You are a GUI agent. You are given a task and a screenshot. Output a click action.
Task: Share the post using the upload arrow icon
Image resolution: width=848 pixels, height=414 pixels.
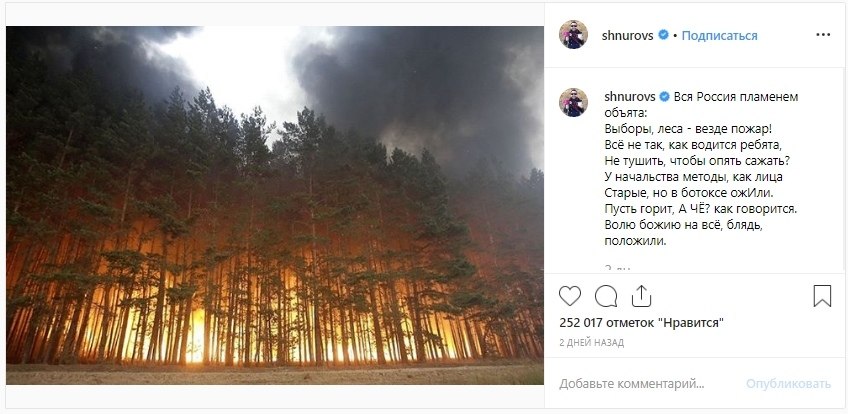[x=641, y=296]
